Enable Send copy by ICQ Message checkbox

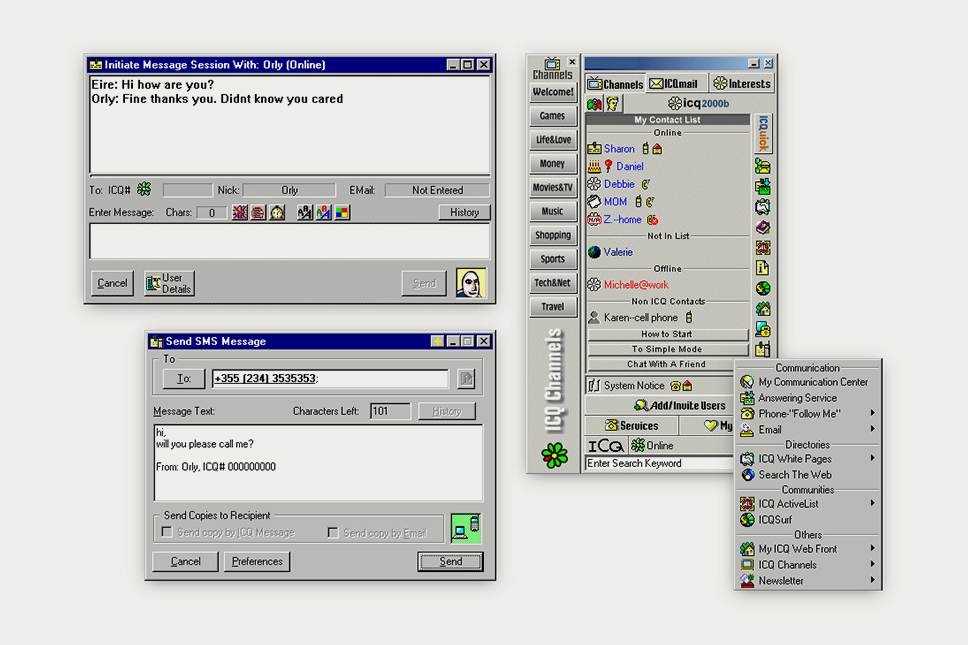pos(167,533)
